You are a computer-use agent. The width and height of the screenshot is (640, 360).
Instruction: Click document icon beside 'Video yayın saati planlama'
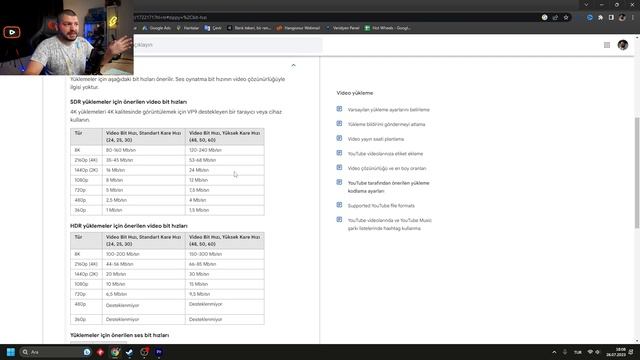click(x=339, y=138)
